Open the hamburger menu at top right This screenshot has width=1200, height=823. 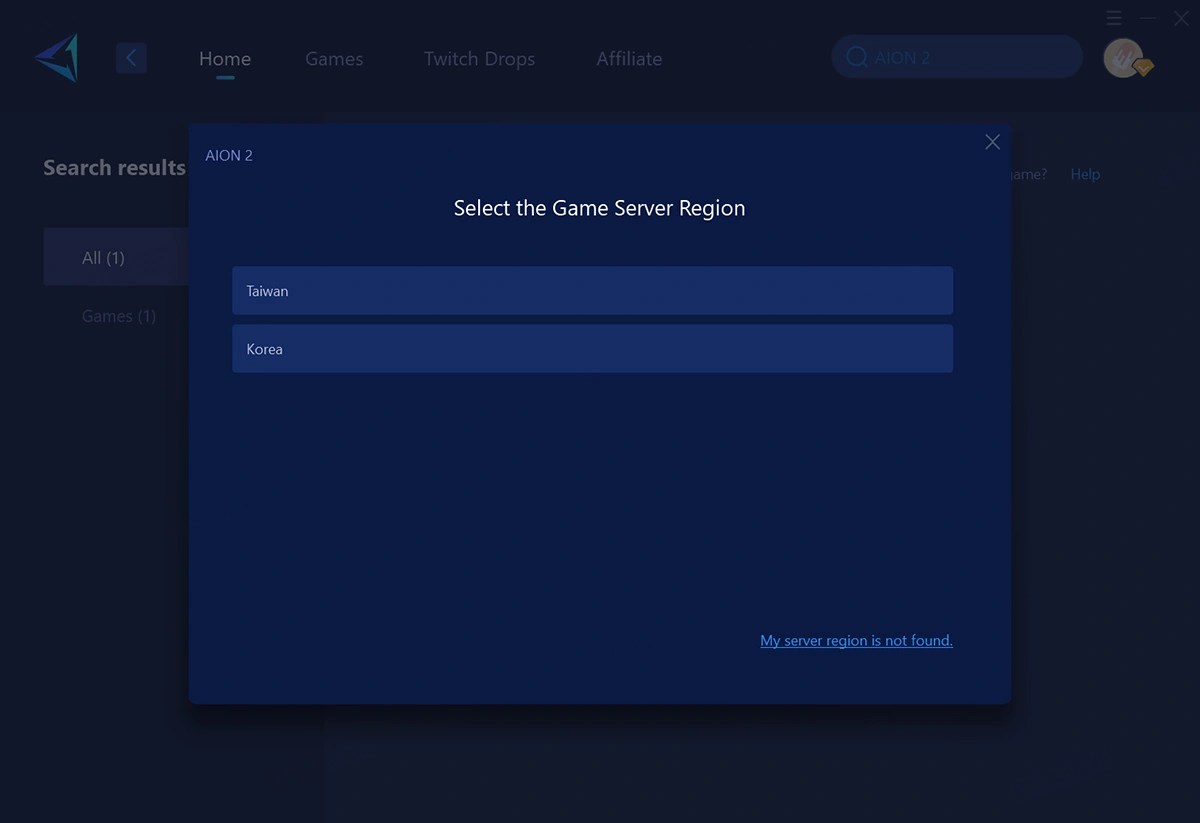pos(1114,18)
